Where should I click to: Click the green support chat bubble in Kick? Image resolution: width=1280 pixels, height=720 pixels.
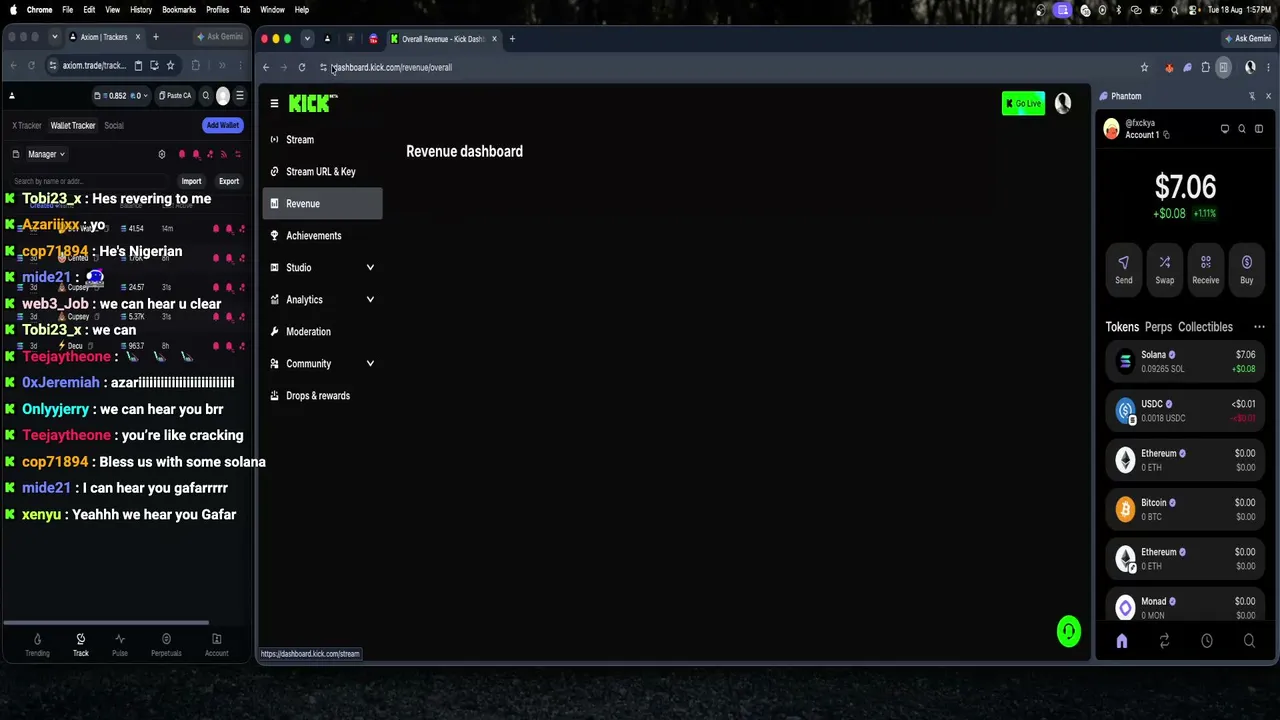[x=1069, y=631]
